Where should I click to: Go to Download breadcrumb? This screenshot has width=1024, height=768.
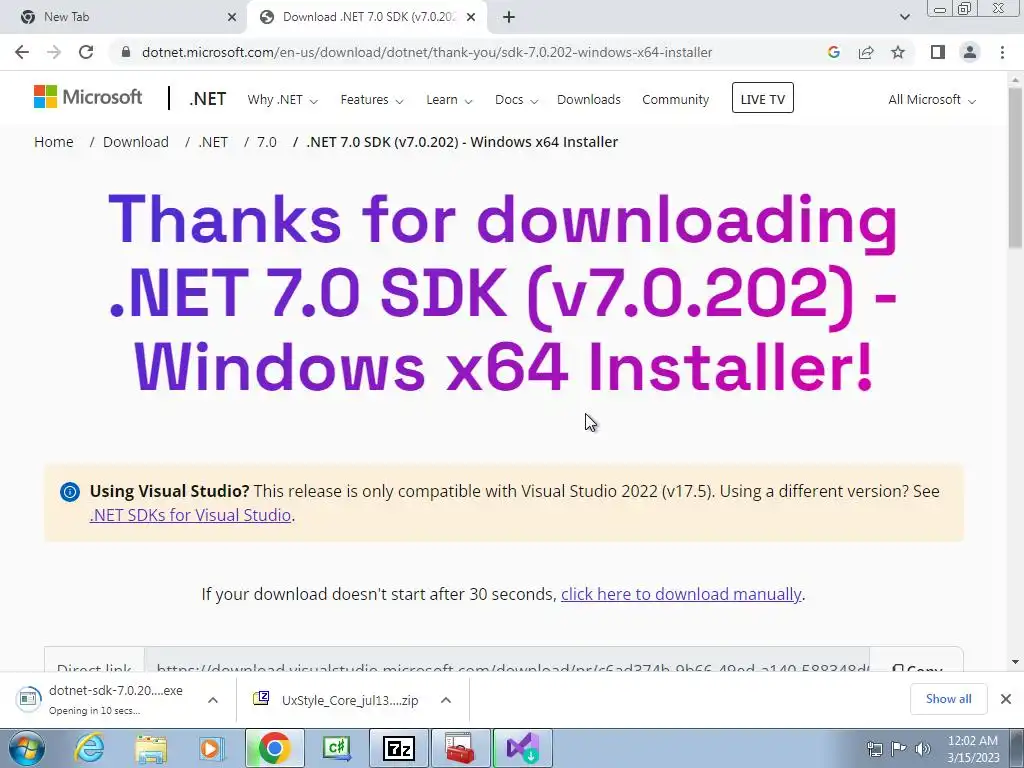point(136,142)
